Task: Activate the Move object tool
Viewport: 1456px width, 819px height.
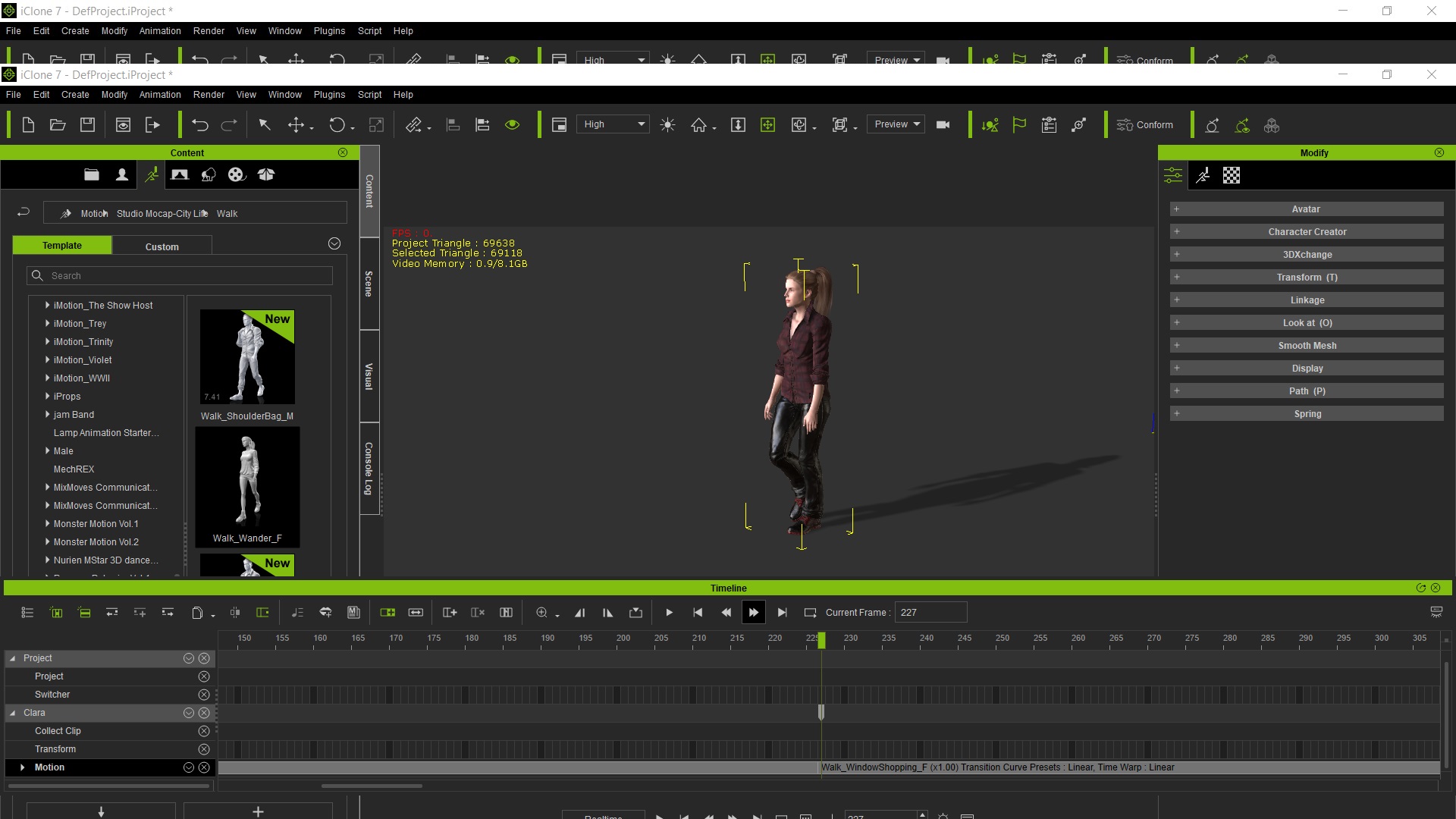Action: coord(297,125)
